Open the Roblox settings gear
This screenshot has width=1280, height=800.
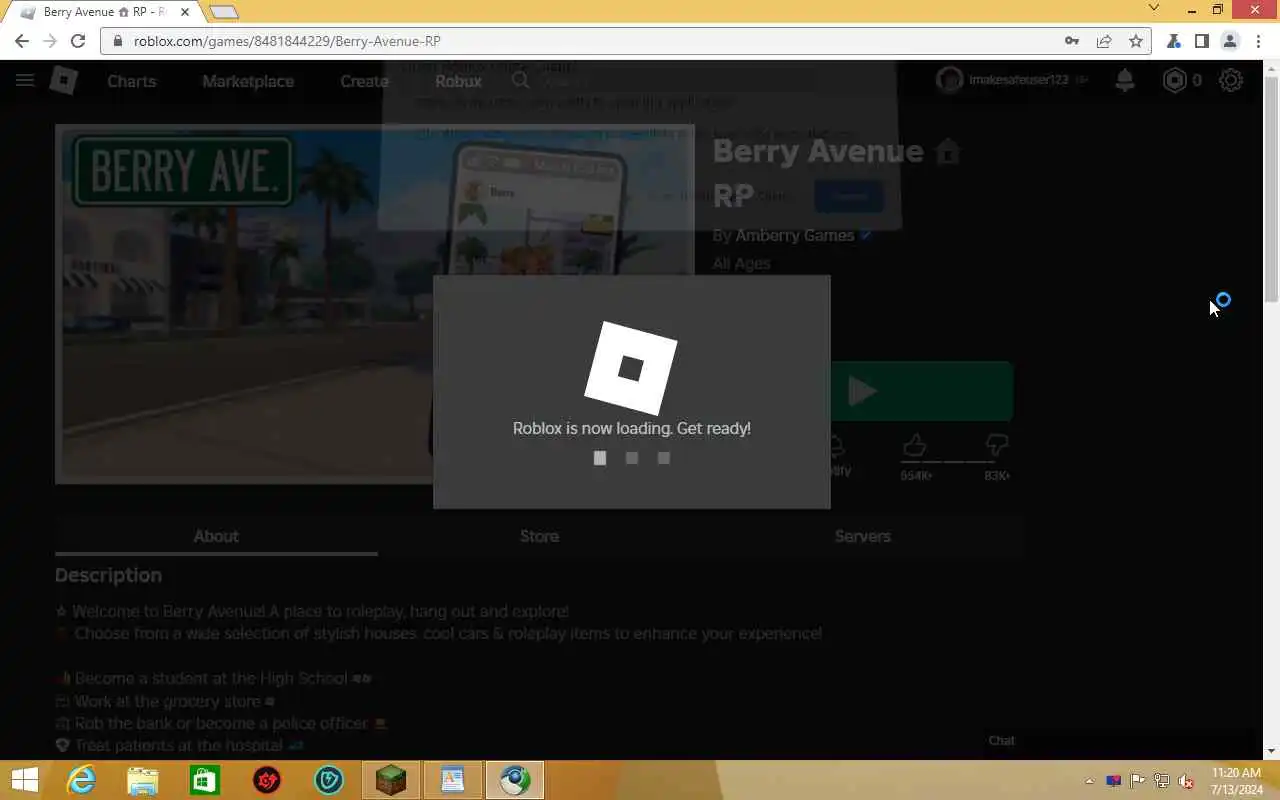(x=1231, y=81)
